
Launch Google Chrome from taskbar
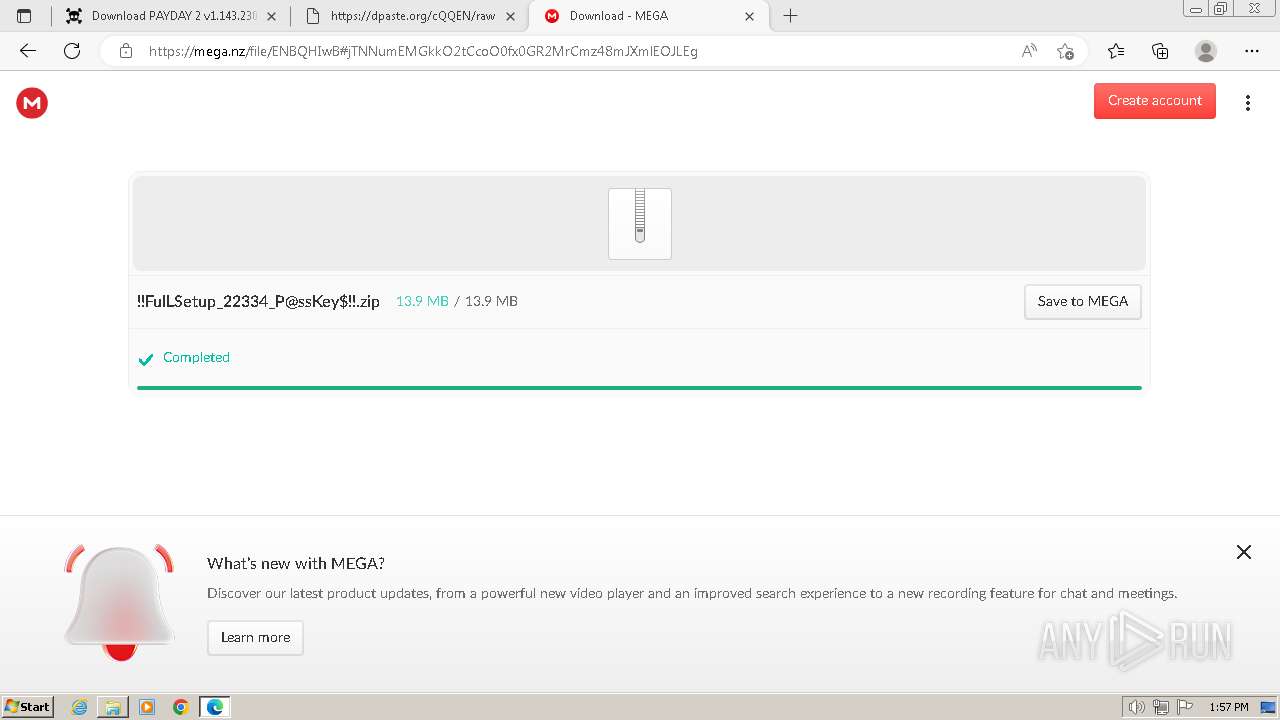181,707
